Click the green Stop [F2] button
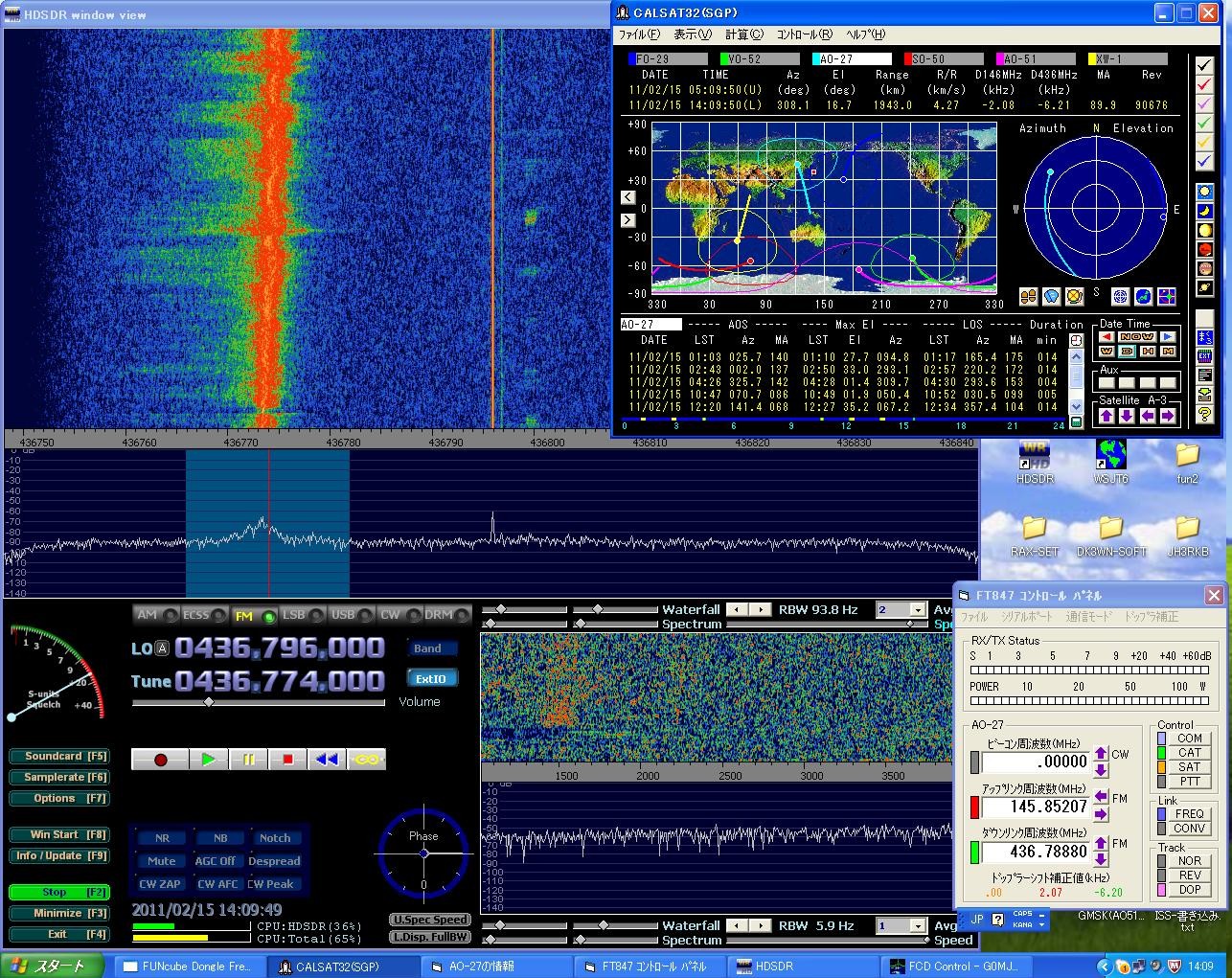The height and width of the screenshot is (978, 1232). coord(58,893)
